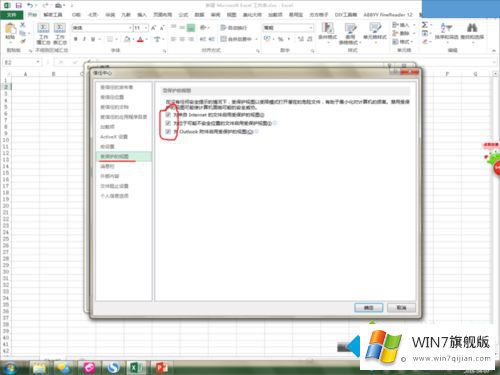Viewport: 500px width, 375px height.
Task: Open the File Explorer folder taskbar icon
Action: pyautogui.click(x=39, y=368)
